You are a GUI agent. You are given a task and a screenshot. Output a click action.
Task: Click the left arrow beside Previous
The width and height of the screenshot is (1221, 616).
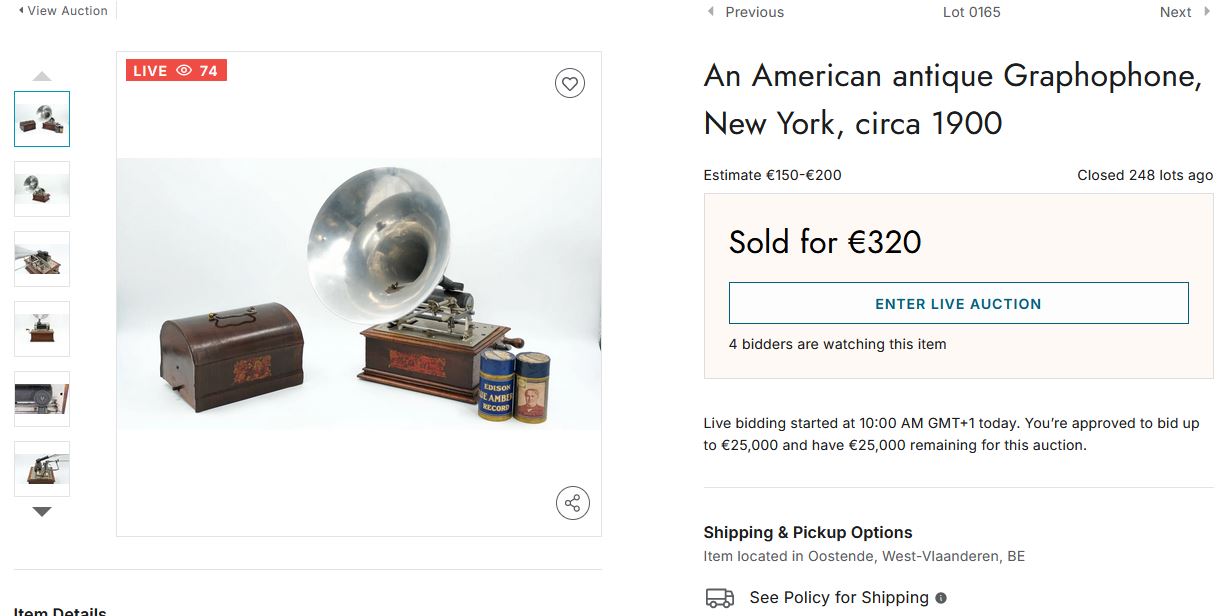711,12
